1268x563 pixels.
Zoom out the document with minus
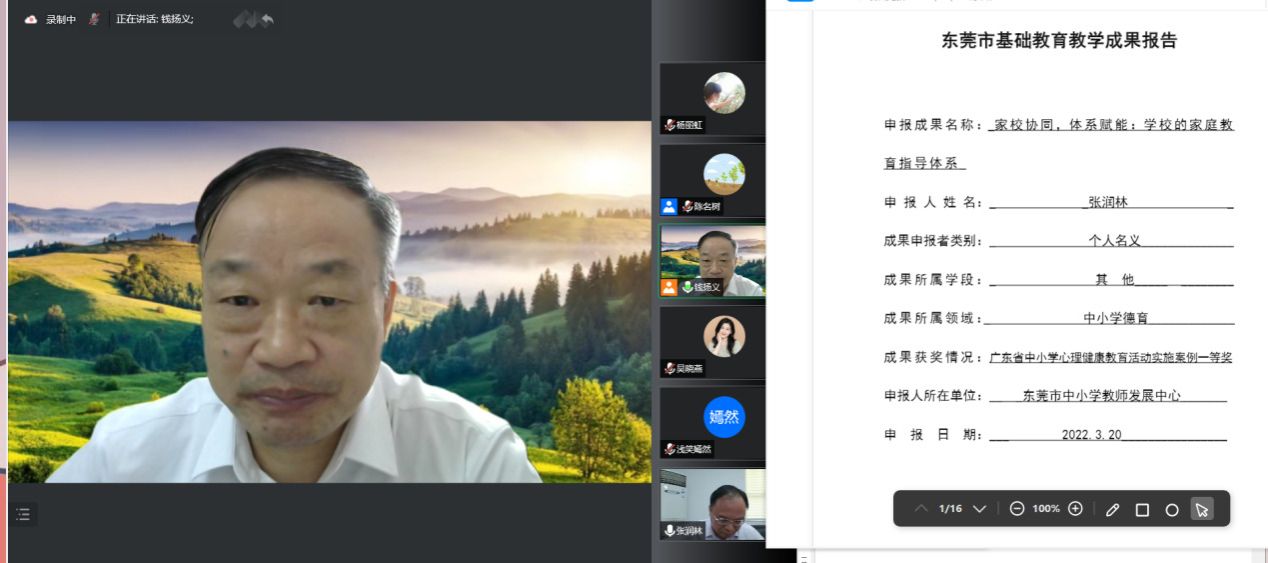[x=1017, y=509]
